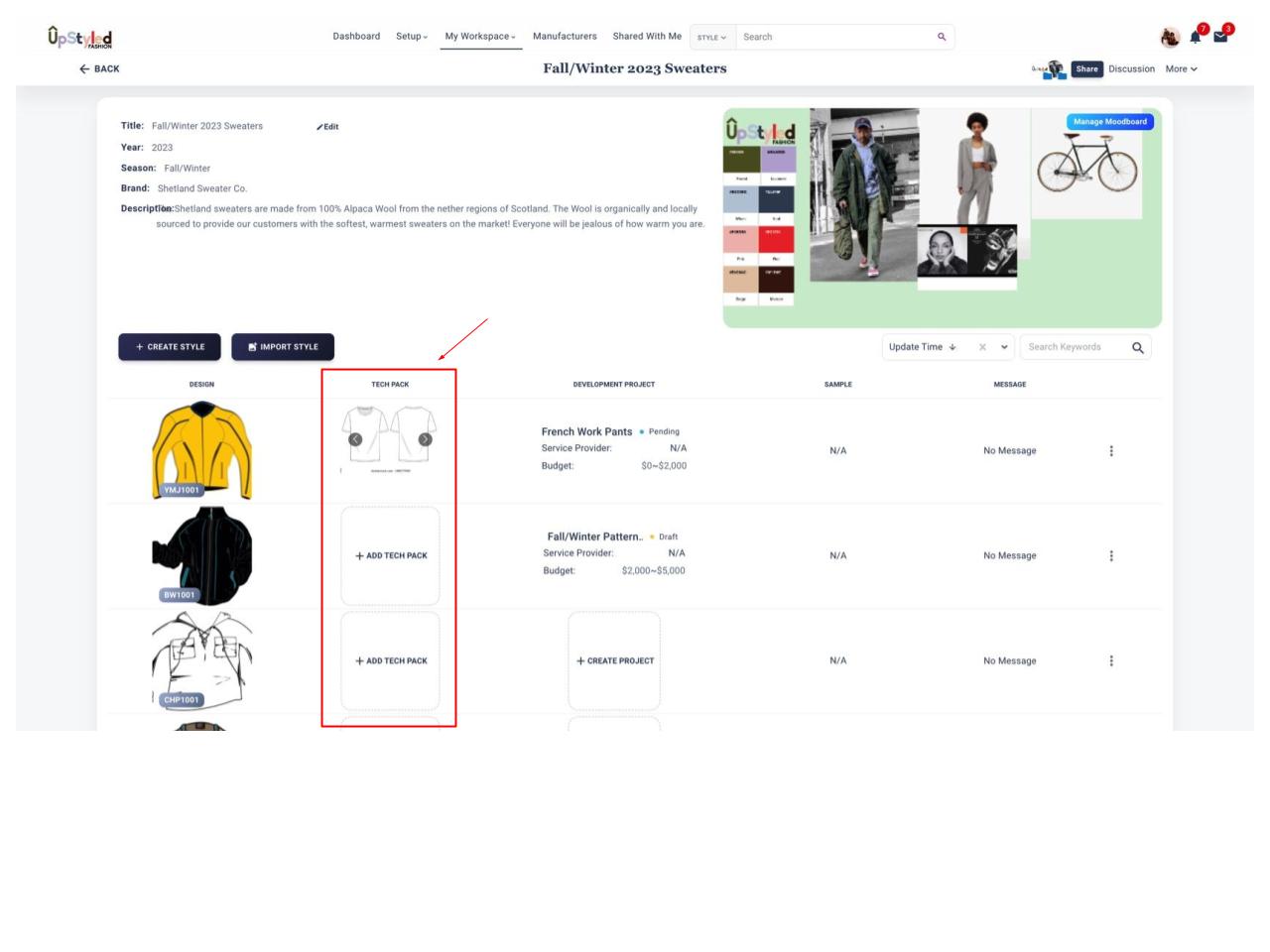Show next tech pack image arrow

coord(425,439)
